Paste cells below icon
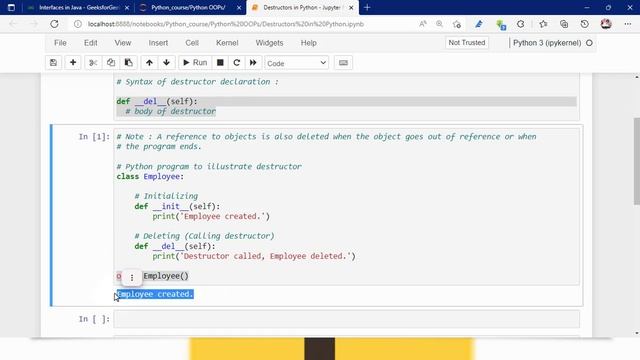Image resolution: width=640 pixels, height=360 pixels. point(129,63)
